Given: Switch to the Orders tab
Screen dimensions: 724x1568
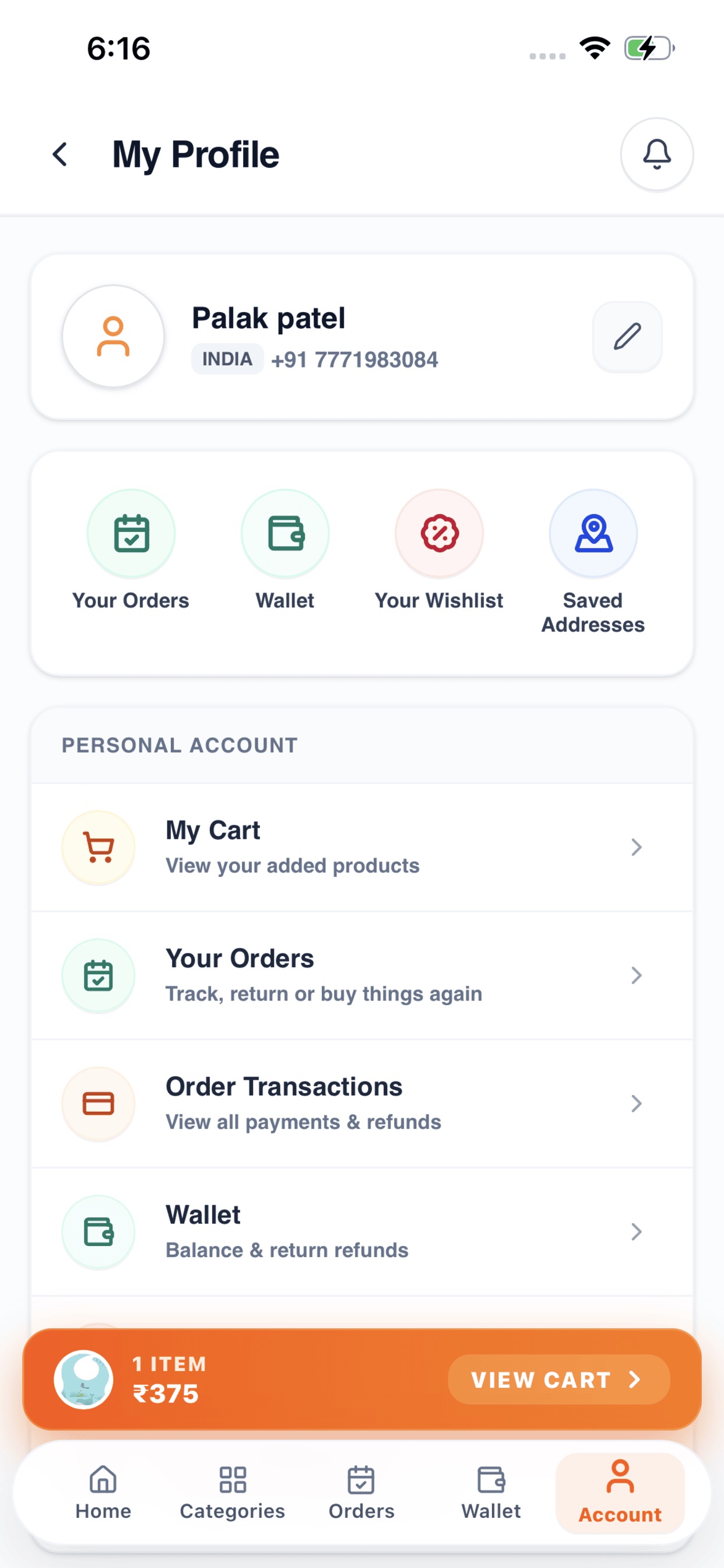Looking at the screenshot, I should pos(361,1493).
